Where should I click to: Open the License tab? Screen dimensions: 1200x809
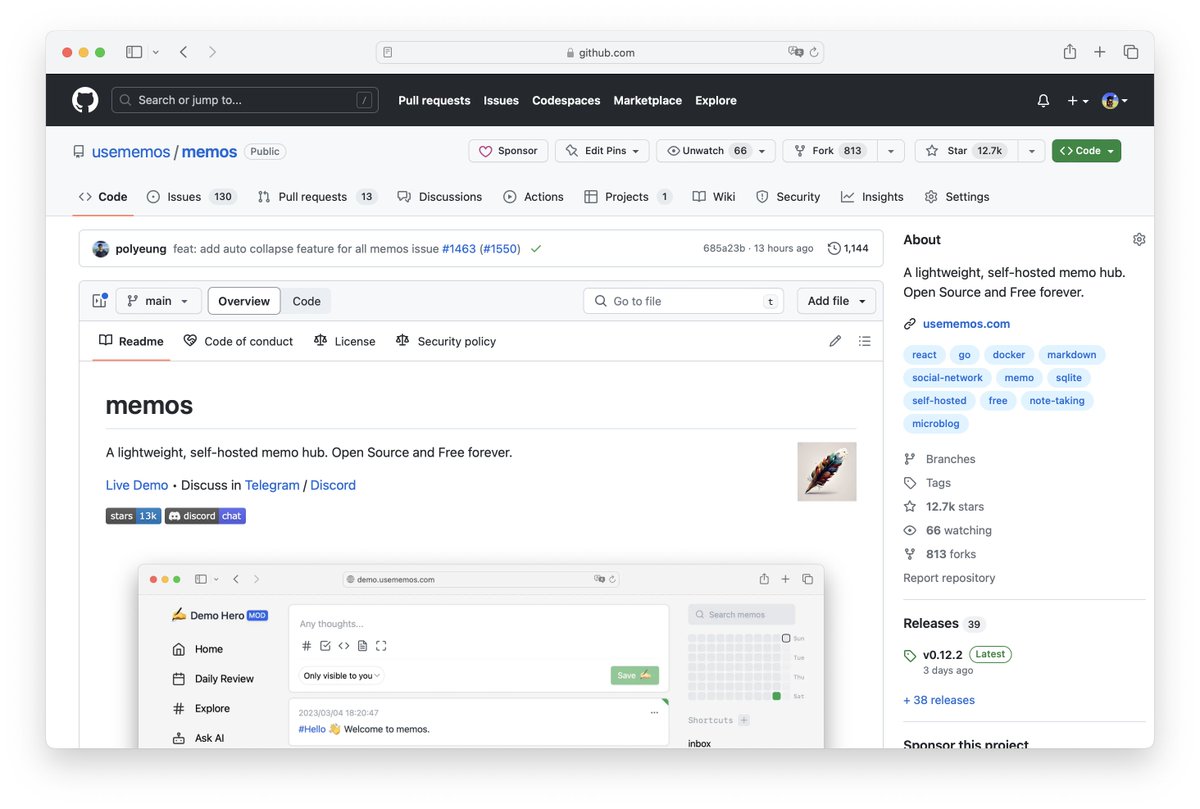coord(344,342)
